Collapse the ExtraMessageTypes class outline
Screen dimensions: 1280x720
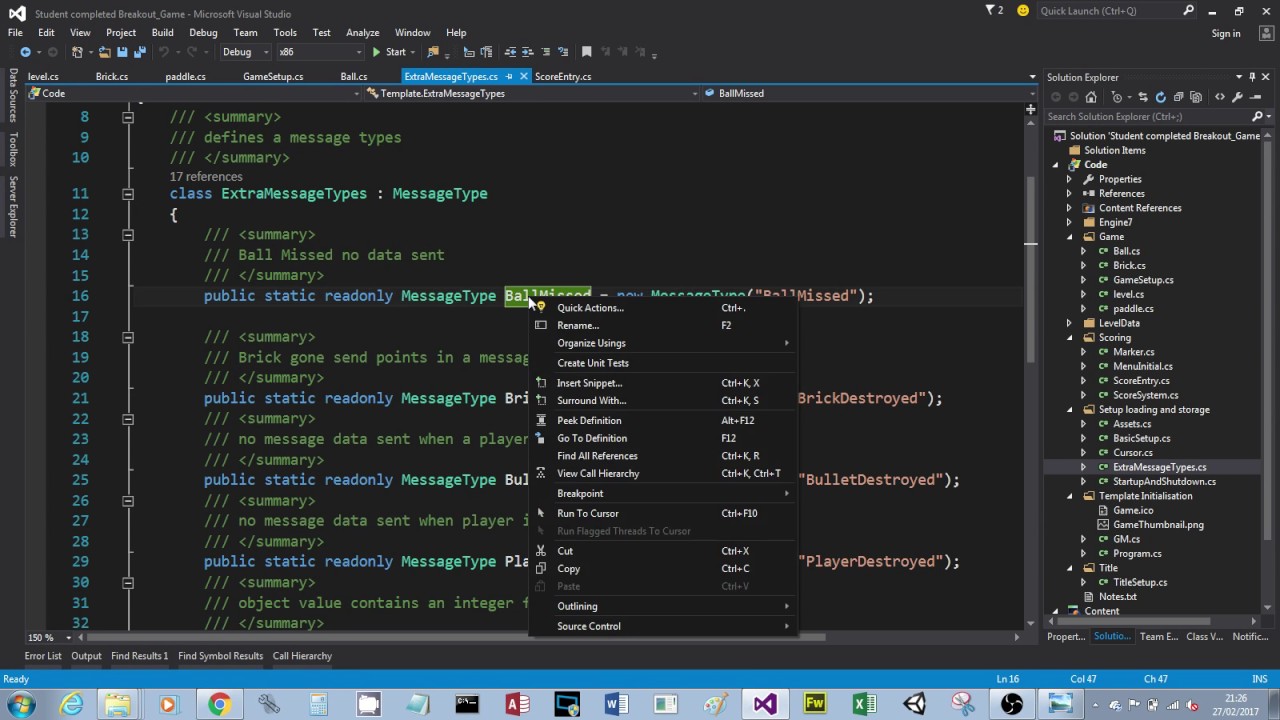click(128, 194)
